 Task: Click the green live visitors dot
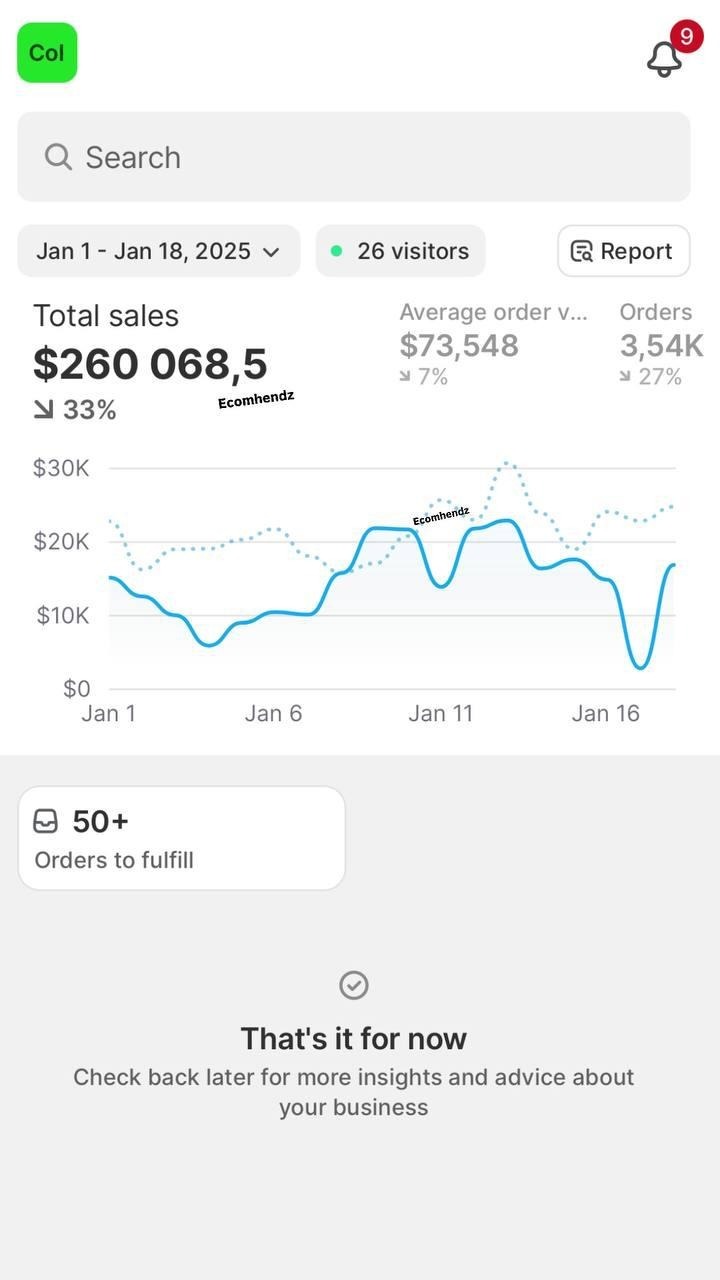[336, 251]
